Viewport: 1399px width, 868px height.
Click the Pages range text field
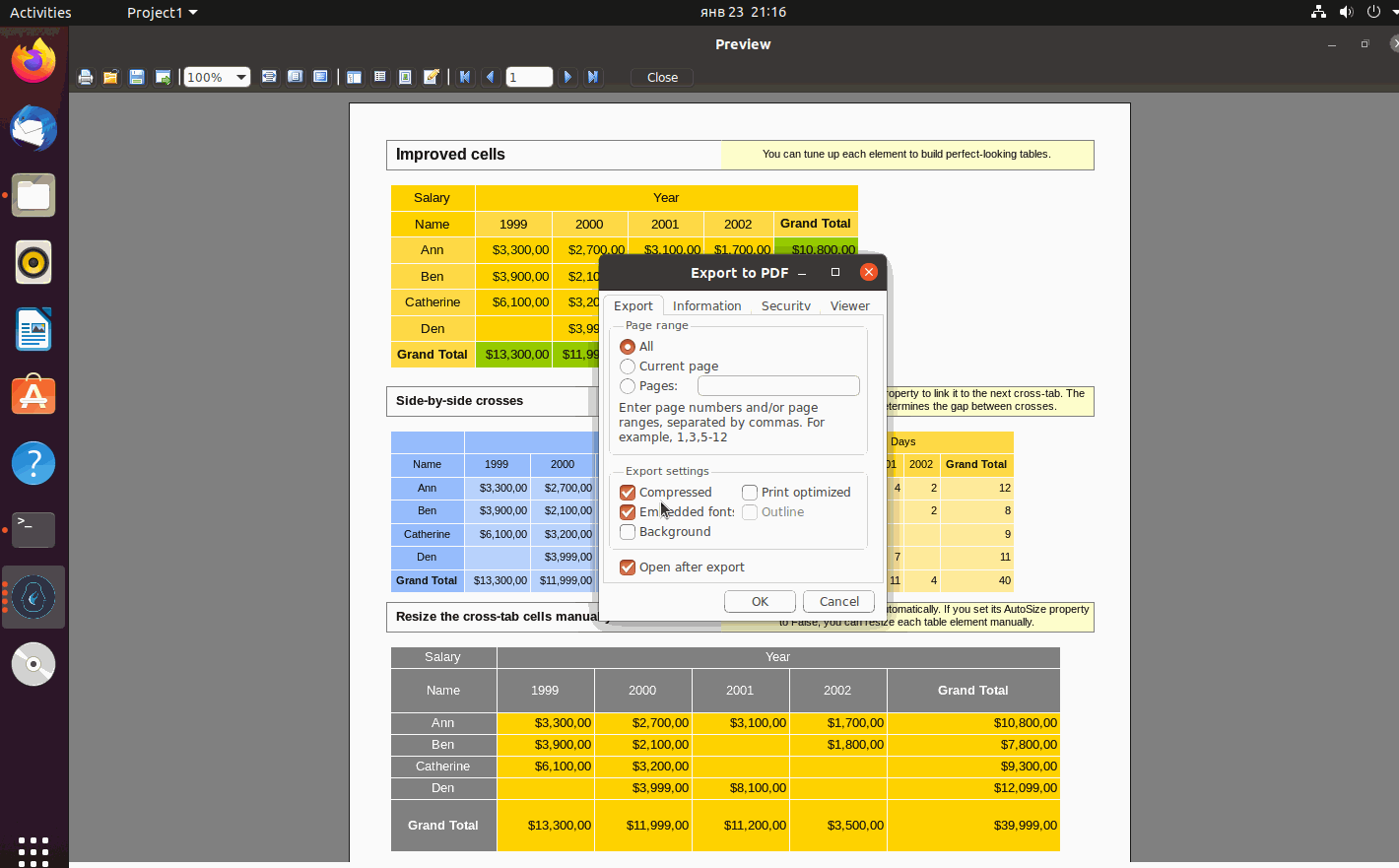pyautogui.click(x=778, y=386)
